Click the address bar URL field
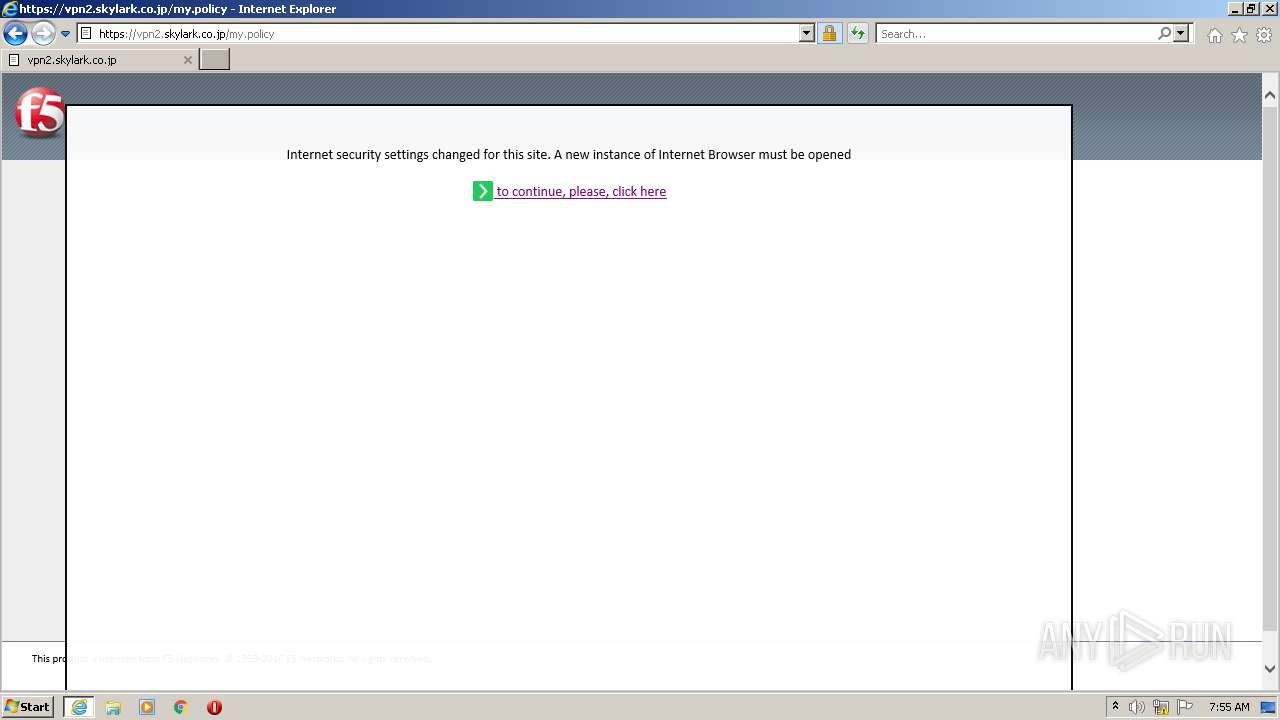This screenshot has width=1280, height=720. coord(447,33)
